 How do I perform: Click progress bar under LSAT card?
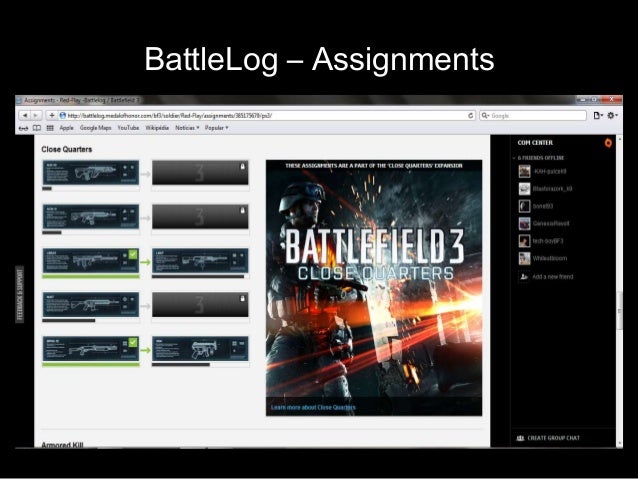[x=200, y=277]
